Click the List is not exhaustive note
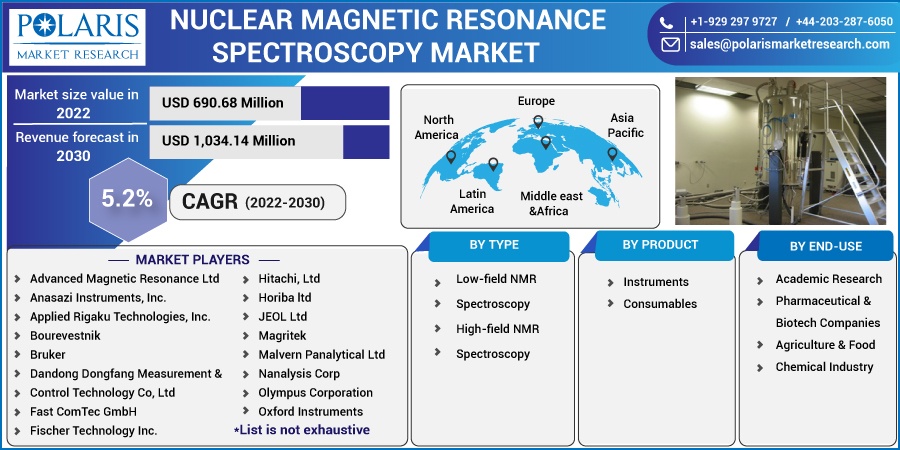The width and height of the screenshot is (900, 450). (x=302, y=430)
